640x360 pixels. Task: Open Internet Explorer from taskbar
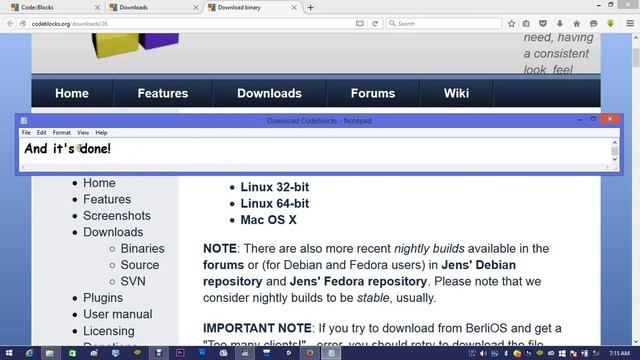[x=29, y=353]
